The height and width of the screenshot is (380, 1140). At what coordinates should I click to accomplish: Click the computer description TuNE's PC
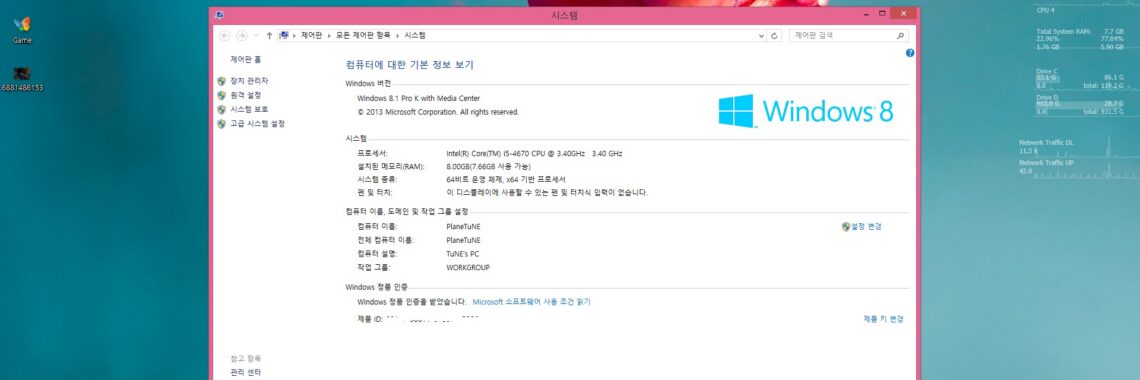tap(462, 254)
